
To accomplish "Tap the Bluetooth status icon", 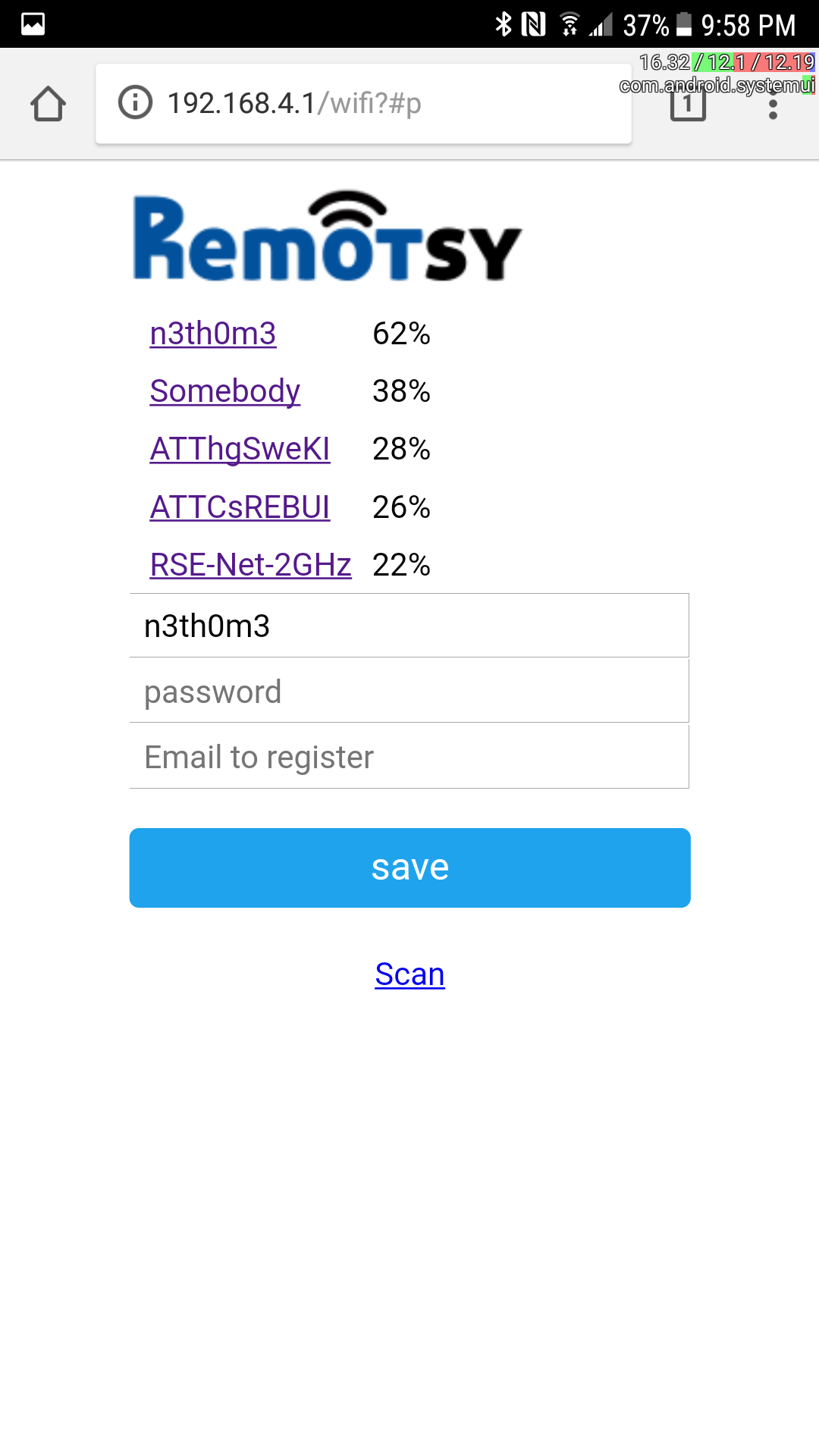I will (x=503, y=24).
